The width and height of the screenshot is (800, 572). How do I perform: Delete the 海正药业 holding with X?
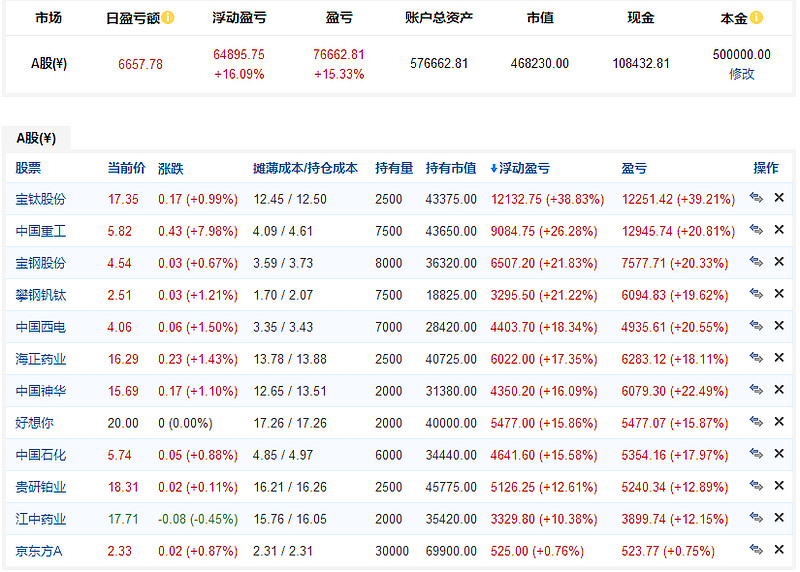[779, 358]
